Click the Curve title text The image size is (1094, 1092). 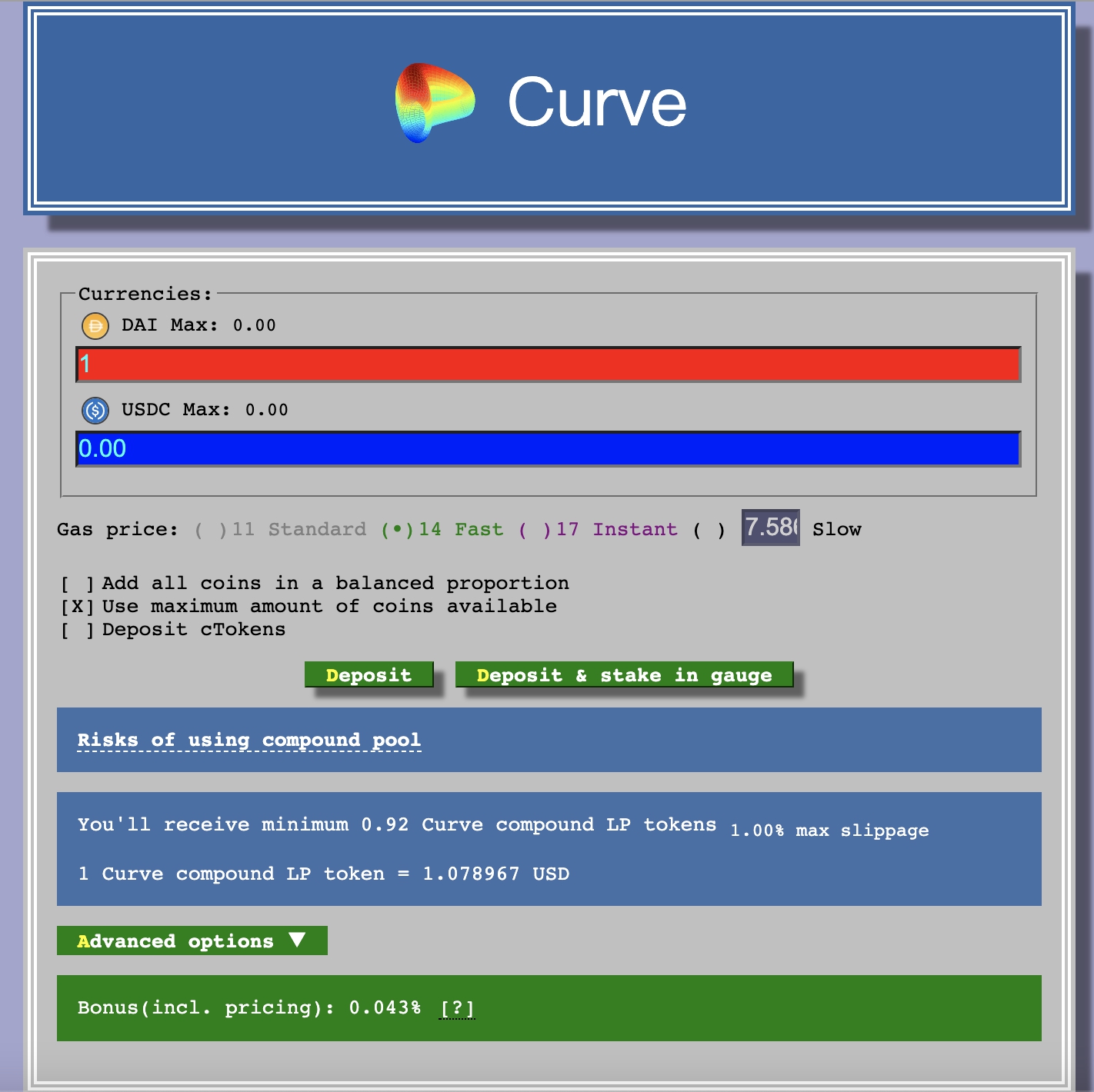point(597,103)
